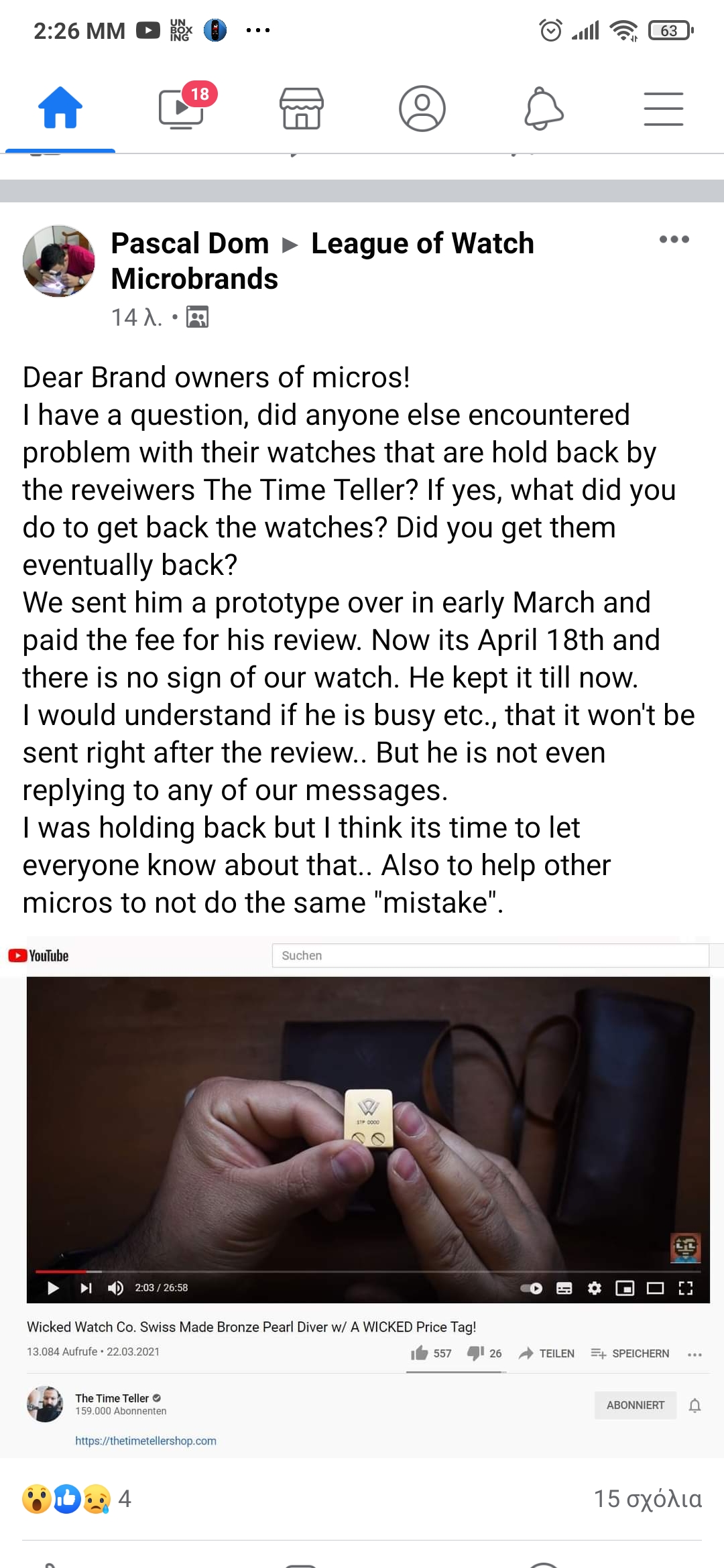Image resolution: width=724 pixels, height=1568 pixels.
Task: Open the Marketplace storefront icon
Action: [302, 108]
